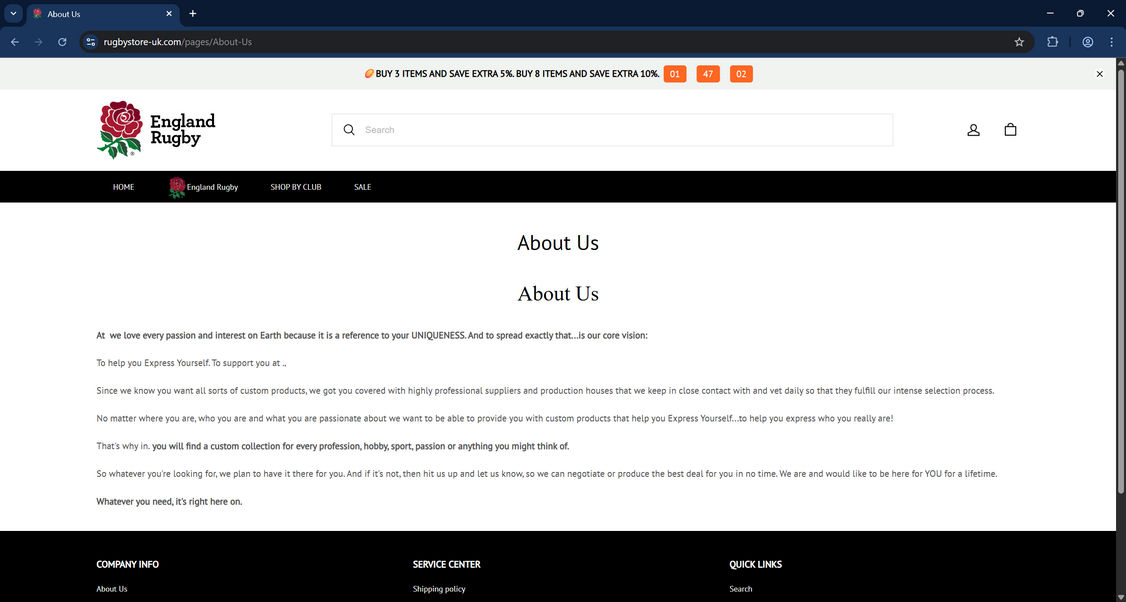Viewport: 1126px width, 602px height.
Task: Go to HOME in navigation bar
Action: tap(124, 187)
